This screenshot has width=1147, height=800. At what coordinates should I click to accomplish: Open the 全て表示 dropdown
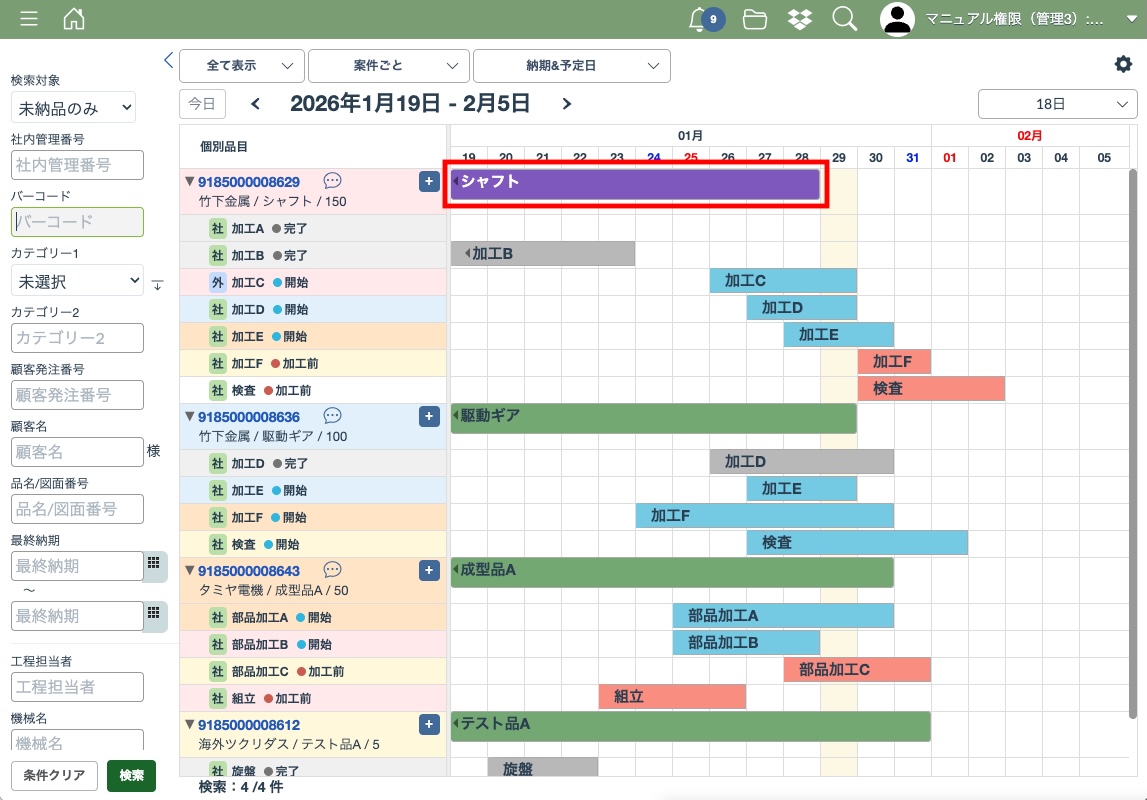point(241,66)
